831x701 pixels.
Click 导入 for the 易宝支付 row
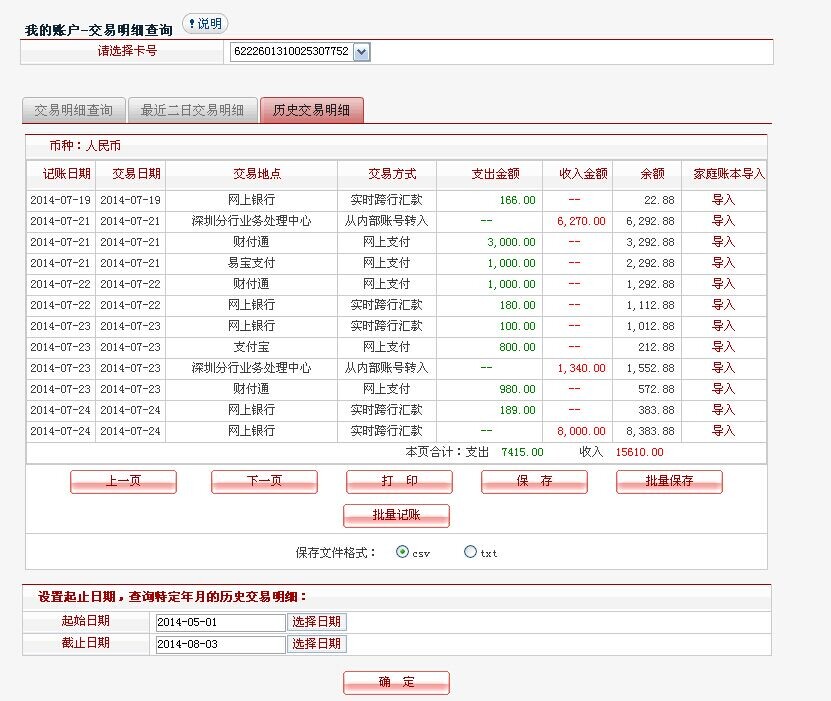723,263
